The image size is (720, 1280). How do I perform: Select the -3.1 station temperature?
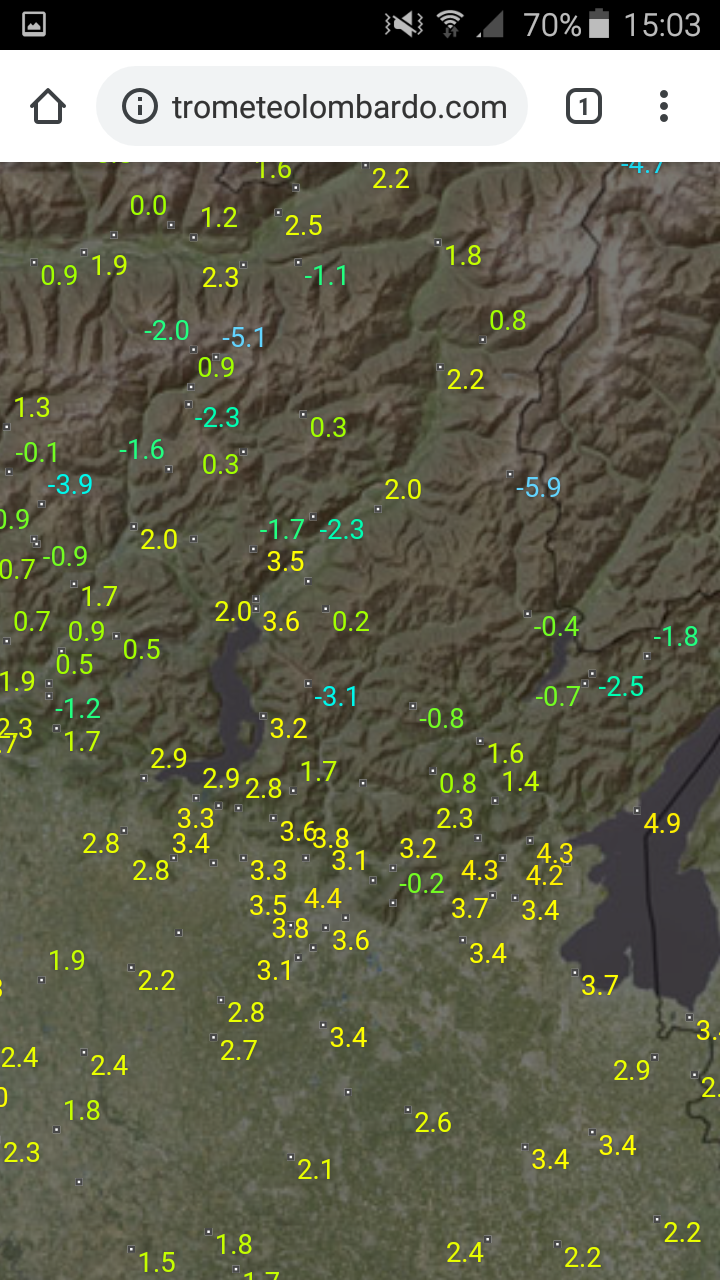click(x=336, y=696)
